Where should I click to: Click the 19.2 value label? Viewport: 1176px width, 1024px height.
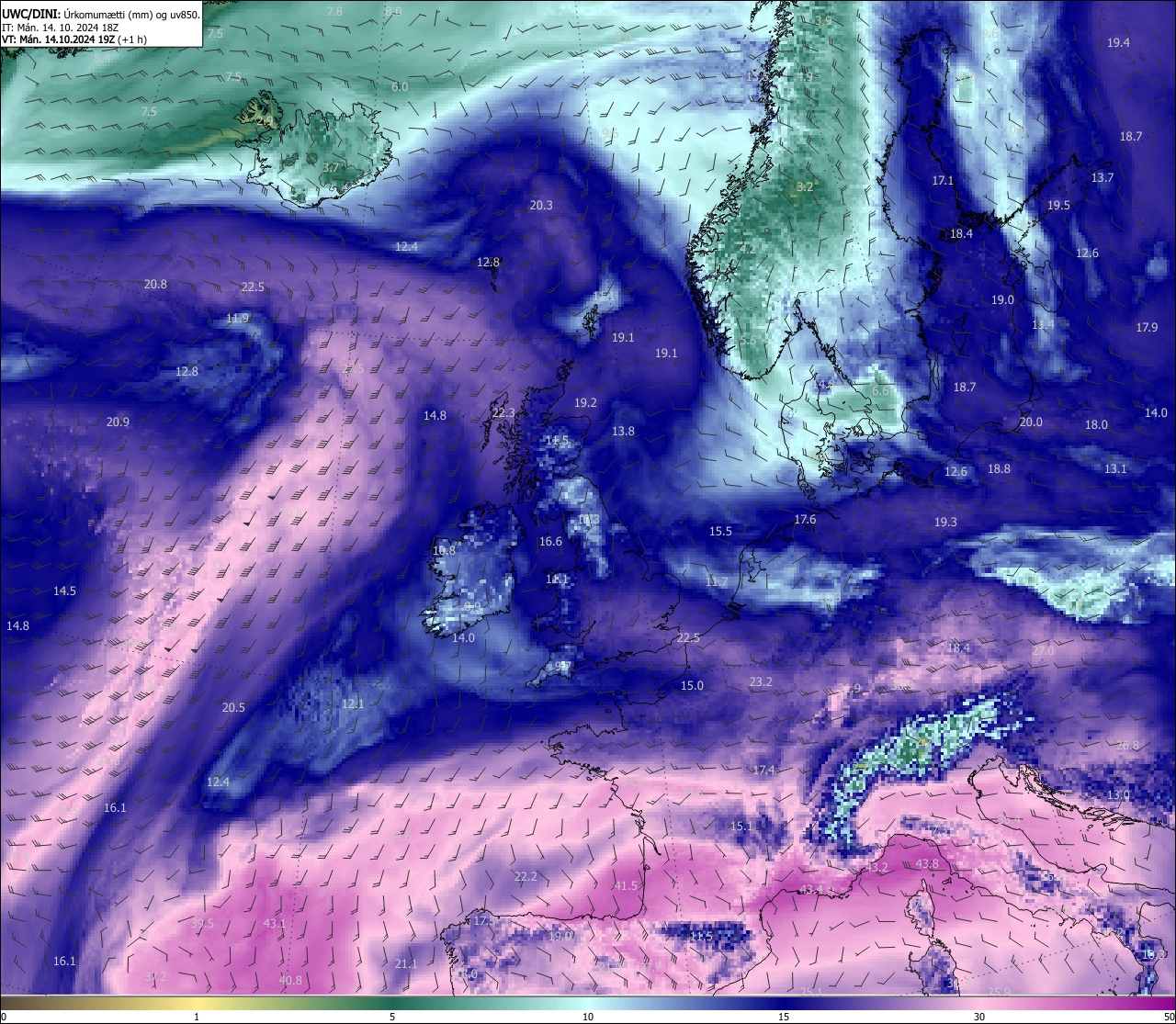click(585, 402)
